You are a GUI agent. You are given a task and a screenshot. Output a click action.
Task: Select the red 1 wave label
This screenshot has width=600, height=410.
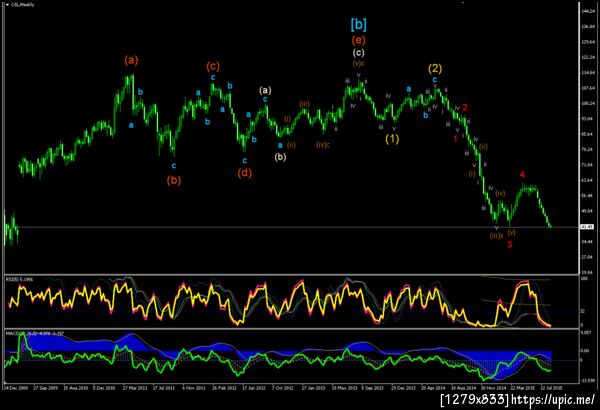click(x=456, y=139)
